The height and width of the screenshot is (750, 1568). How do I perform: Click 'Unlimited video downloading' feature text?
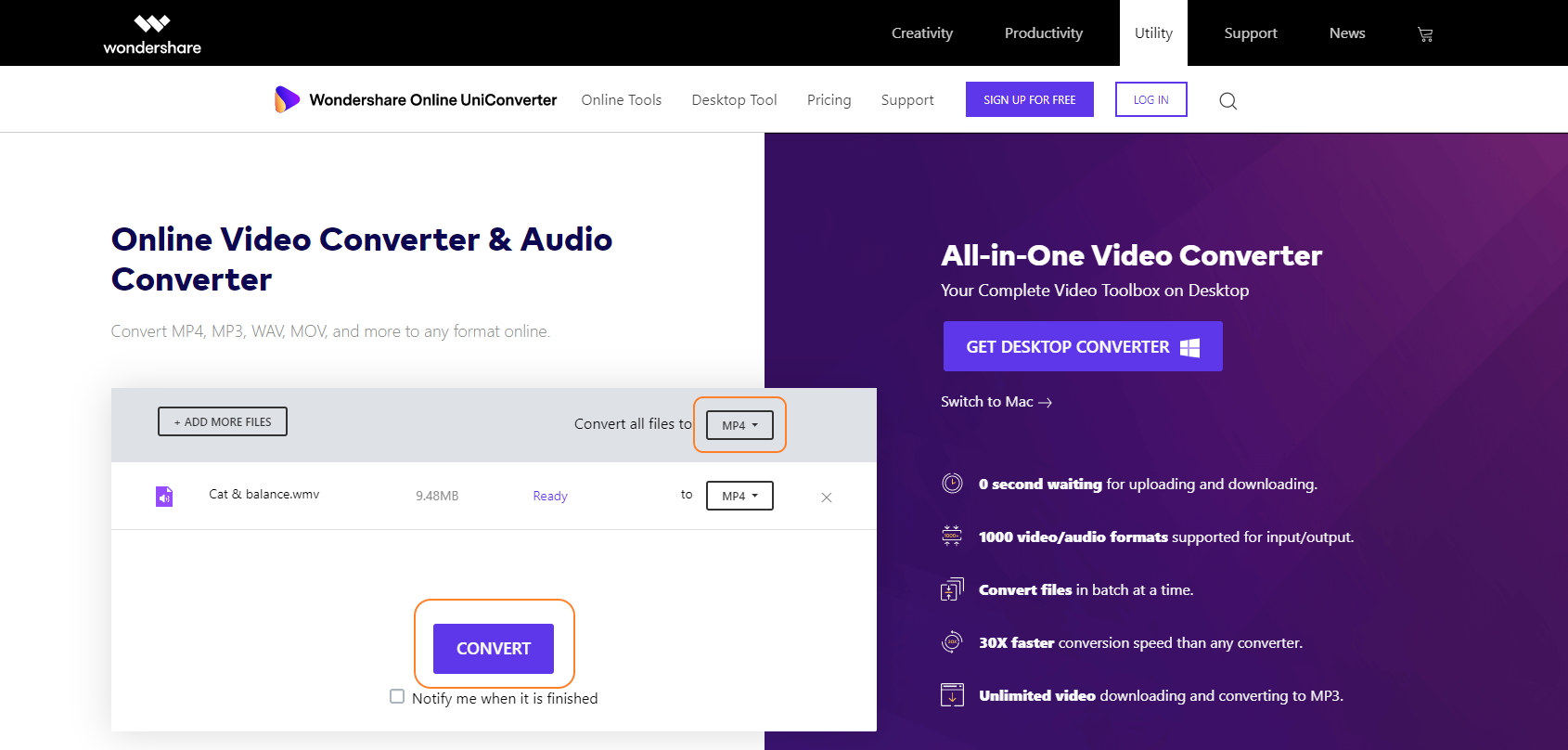coord(1161,695)
